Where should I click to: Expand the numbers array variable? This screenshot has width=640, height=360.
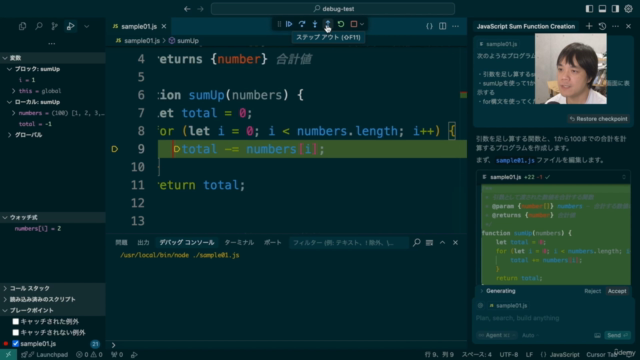[x=13, y=113]
